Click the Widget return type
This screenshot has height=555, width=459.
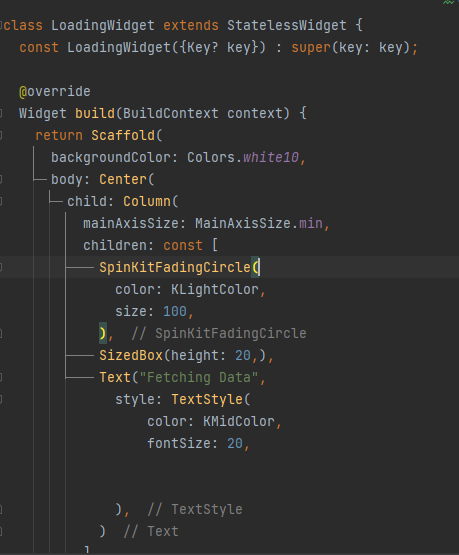(43, 114)
